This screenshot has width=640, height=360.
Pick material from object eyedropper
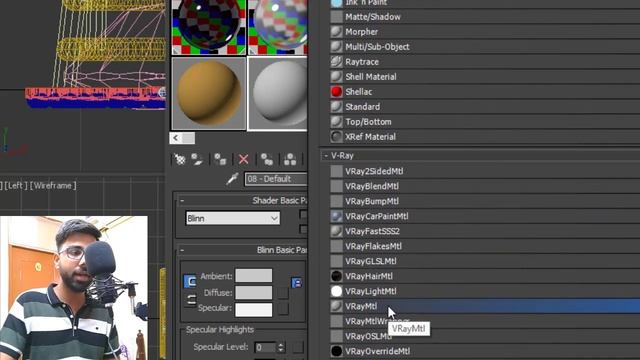pyautogui.click(x=232, y=179)
